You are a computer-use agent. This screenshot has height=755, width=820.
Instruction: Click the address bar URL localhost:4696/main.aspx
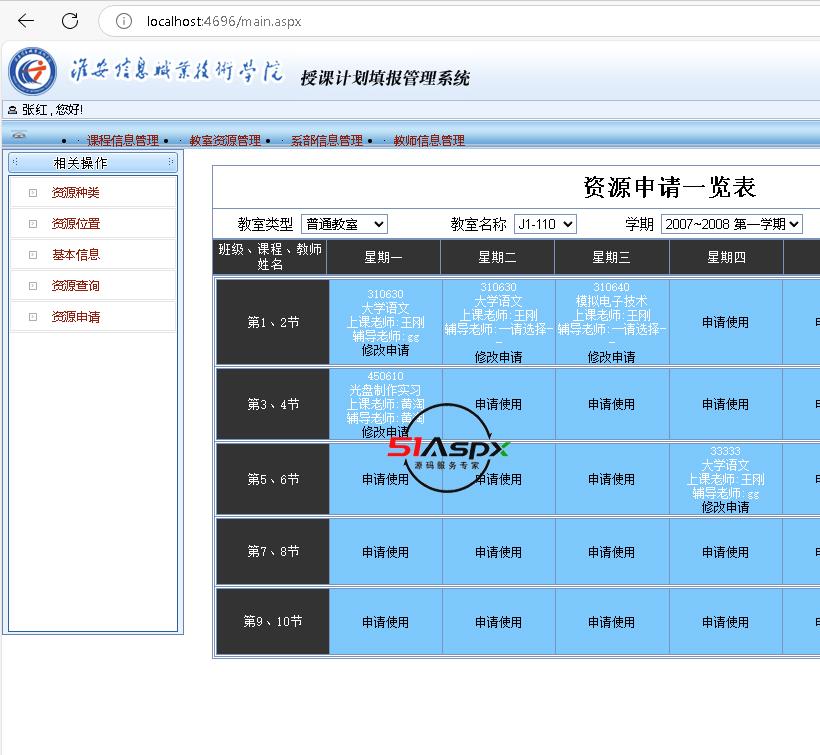point(224,21)
